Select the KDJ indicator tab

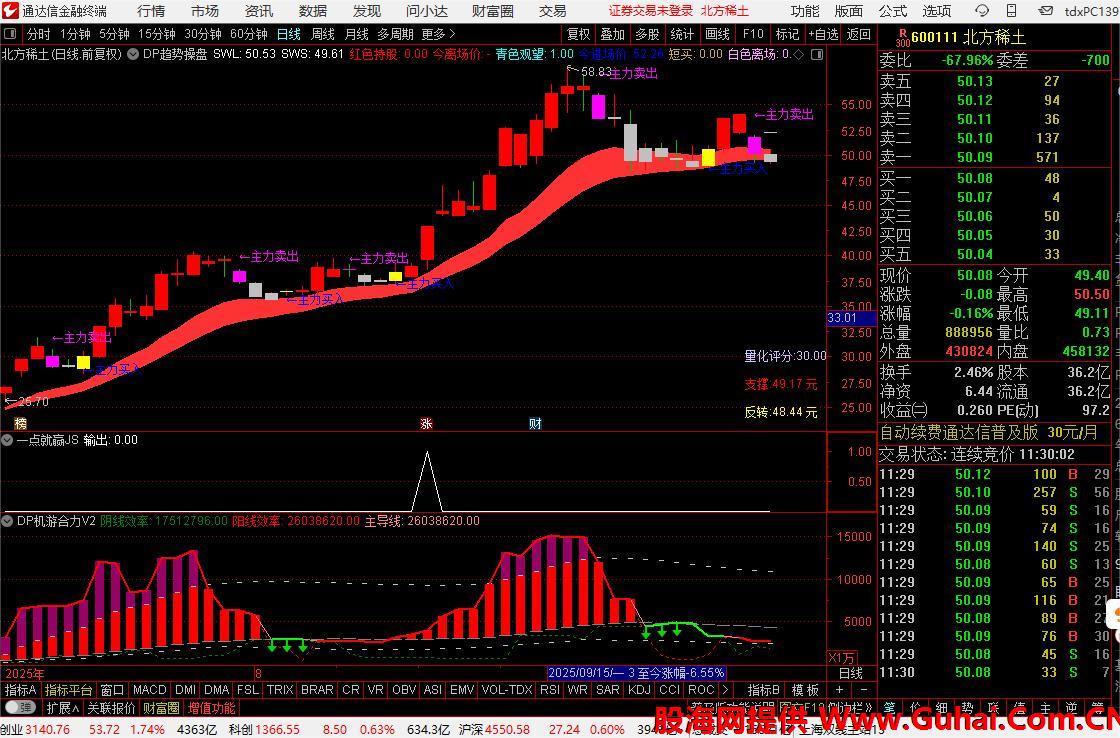pos(639,690)
